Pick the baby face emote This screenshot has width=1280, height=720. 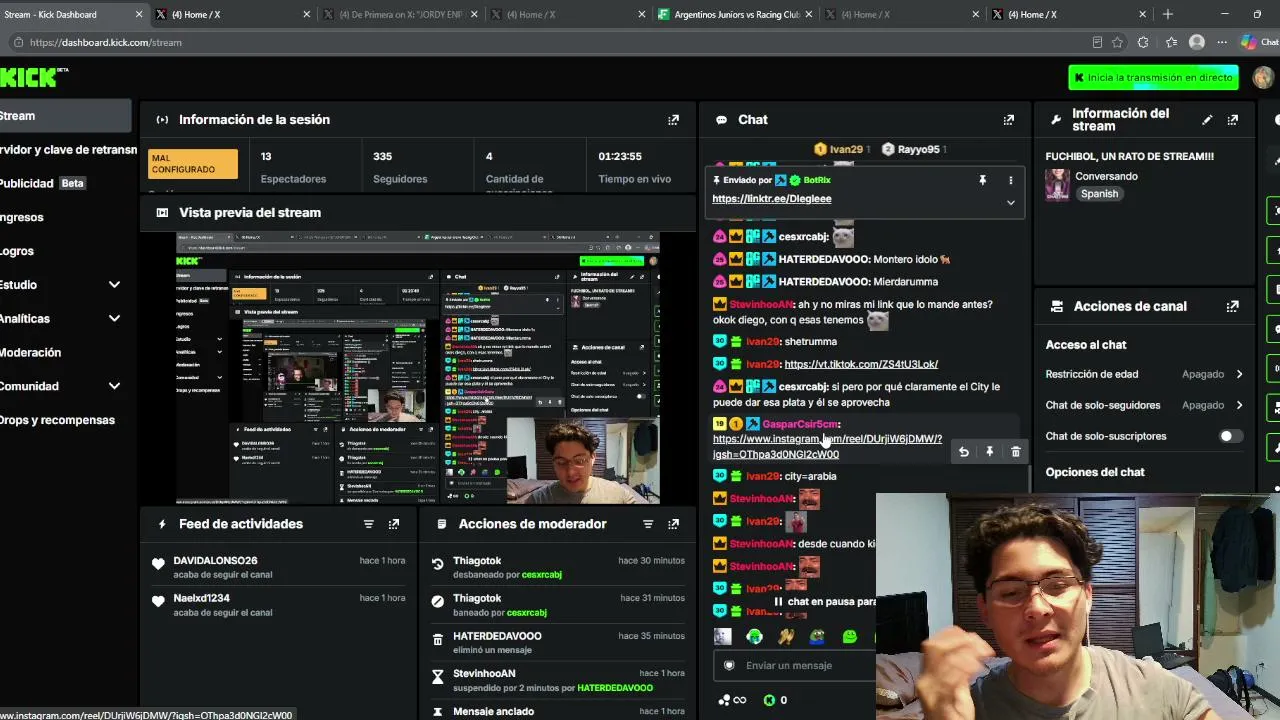723,636
